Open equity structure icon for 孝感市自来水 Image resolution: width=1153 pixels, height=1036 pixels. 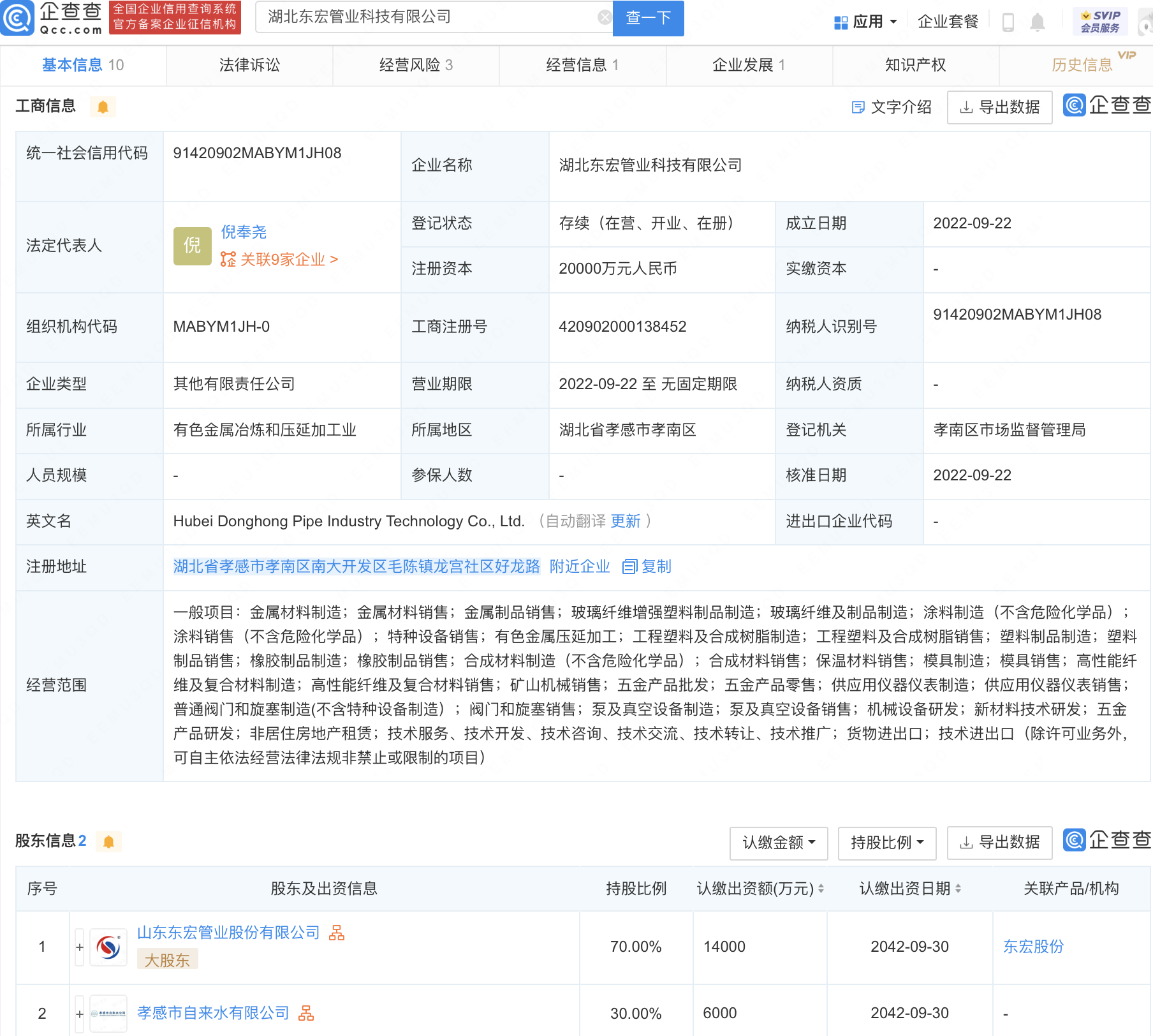tap(306, 1012)
